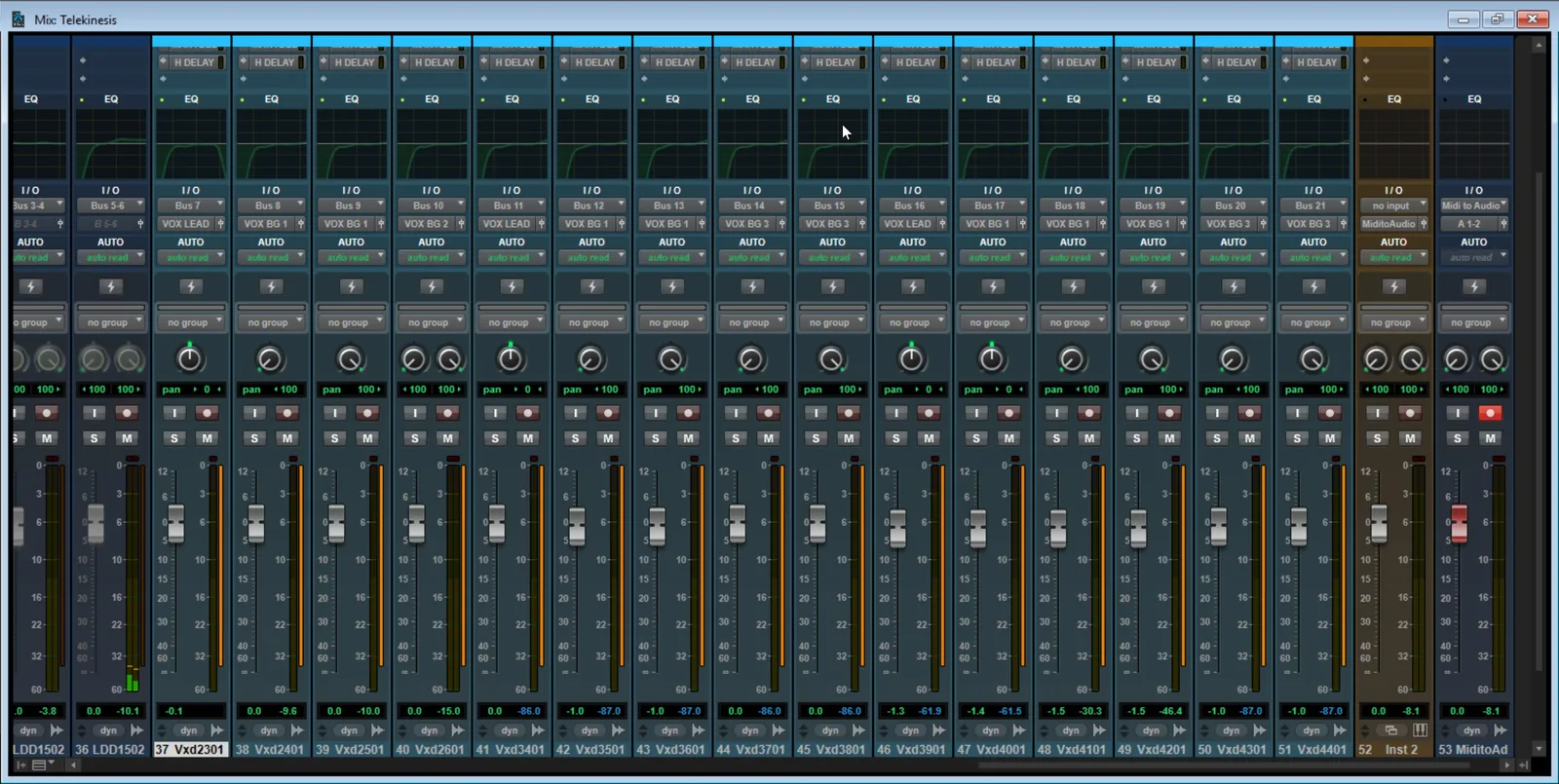Open output window arrows on track 43 Vxd3601
The height and width of the screenshot is (784, 1559).
point(699,730)
